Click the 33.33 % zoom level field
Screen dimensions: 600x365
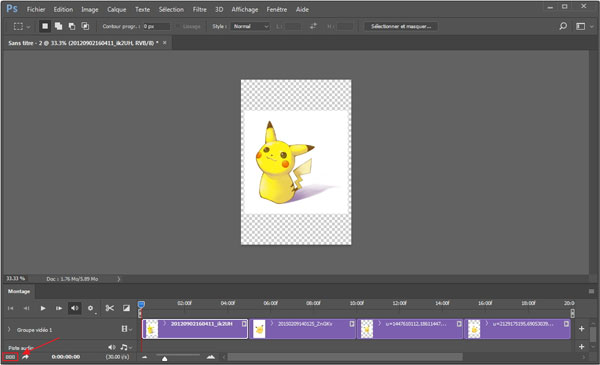[x=16, y=279]
